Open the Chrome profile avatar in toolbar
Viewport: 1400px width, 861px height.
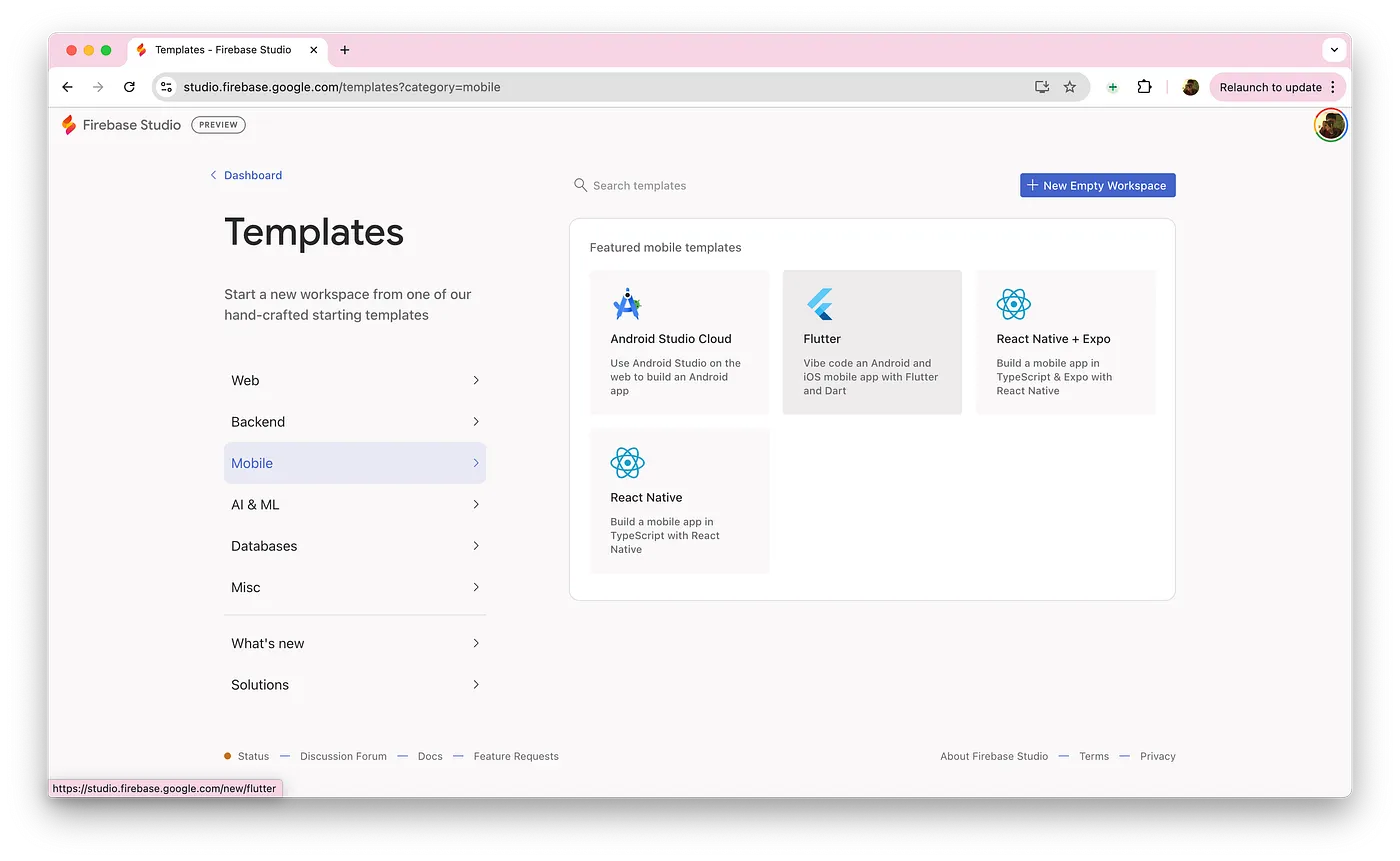click(1190, 87)
